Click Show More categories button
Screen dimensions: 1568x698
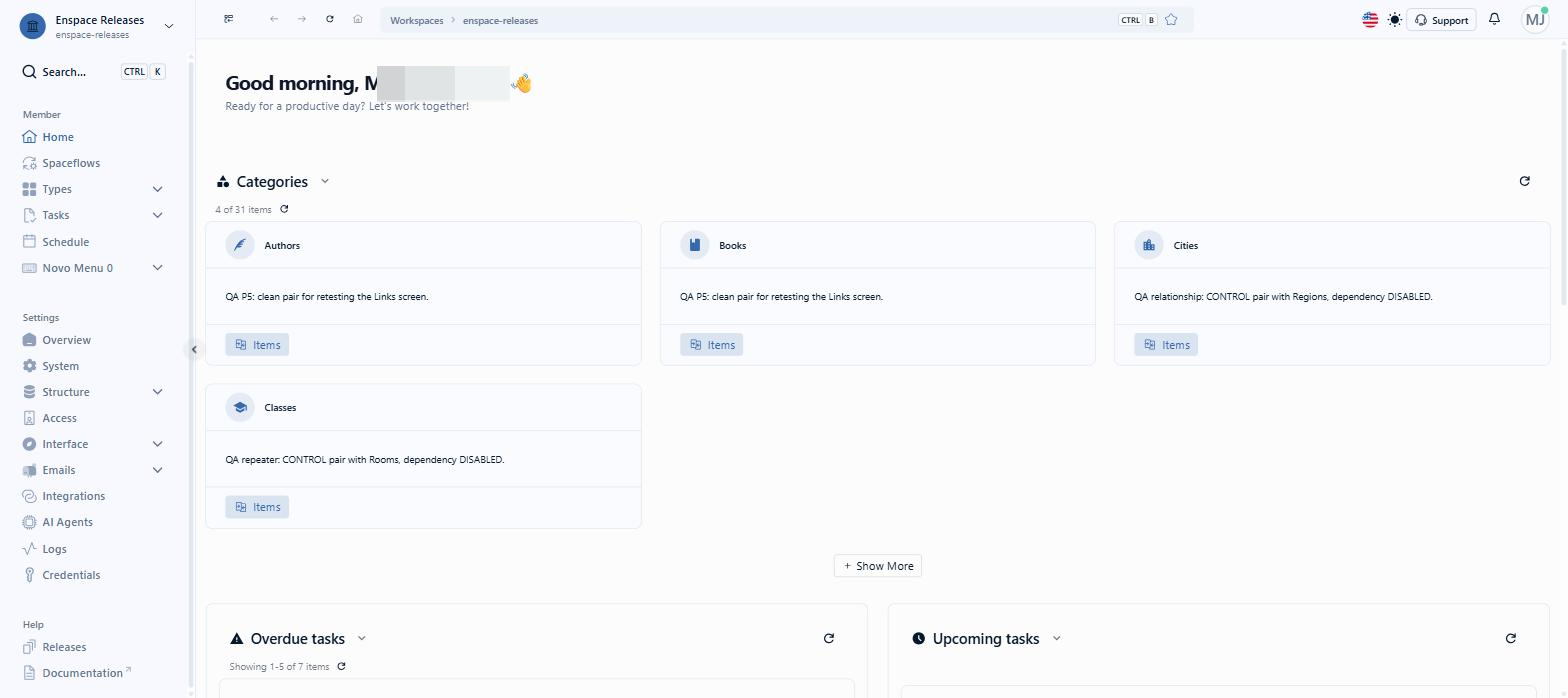878,566
